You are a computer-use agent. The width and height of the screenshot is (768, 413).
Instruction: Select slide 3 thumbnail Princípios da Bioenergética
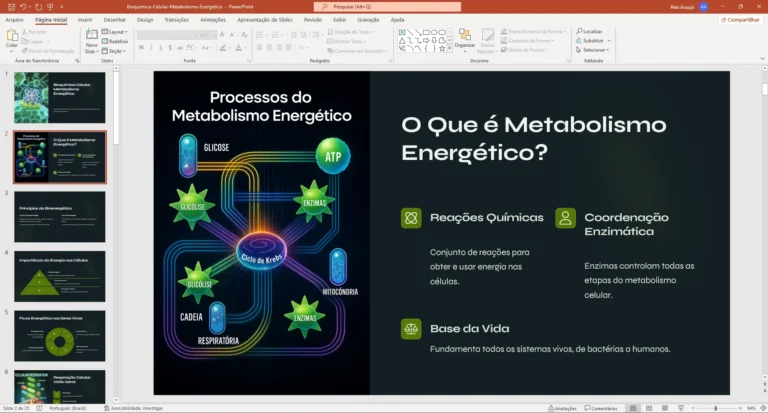click(59, 217)
